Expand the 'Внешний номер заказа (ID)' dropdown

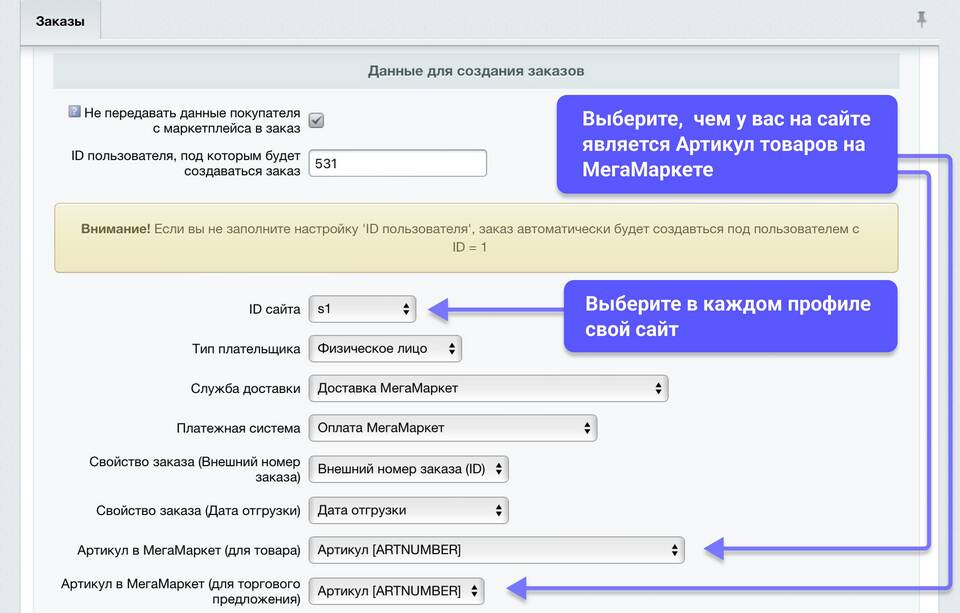pyautogui.click(x=408, y=469)
